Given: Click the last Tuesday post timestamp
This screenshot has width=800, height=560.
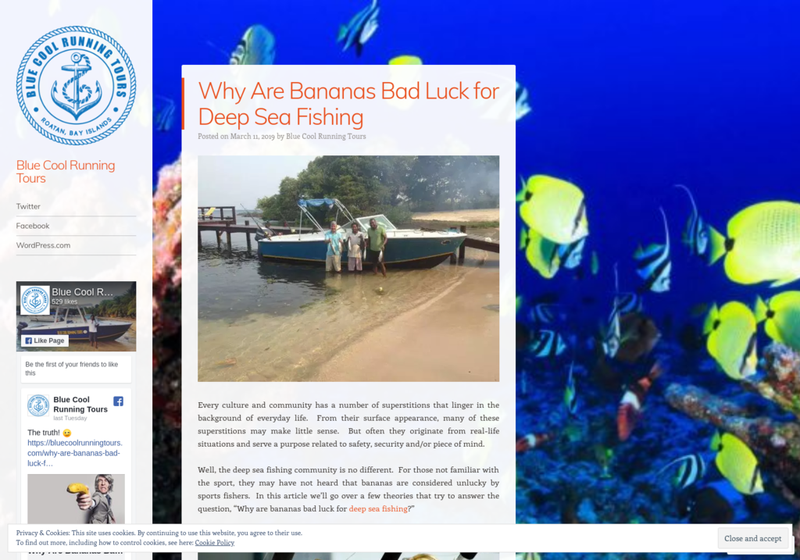Looking at the screenshot, I should (x=70, y=418).
